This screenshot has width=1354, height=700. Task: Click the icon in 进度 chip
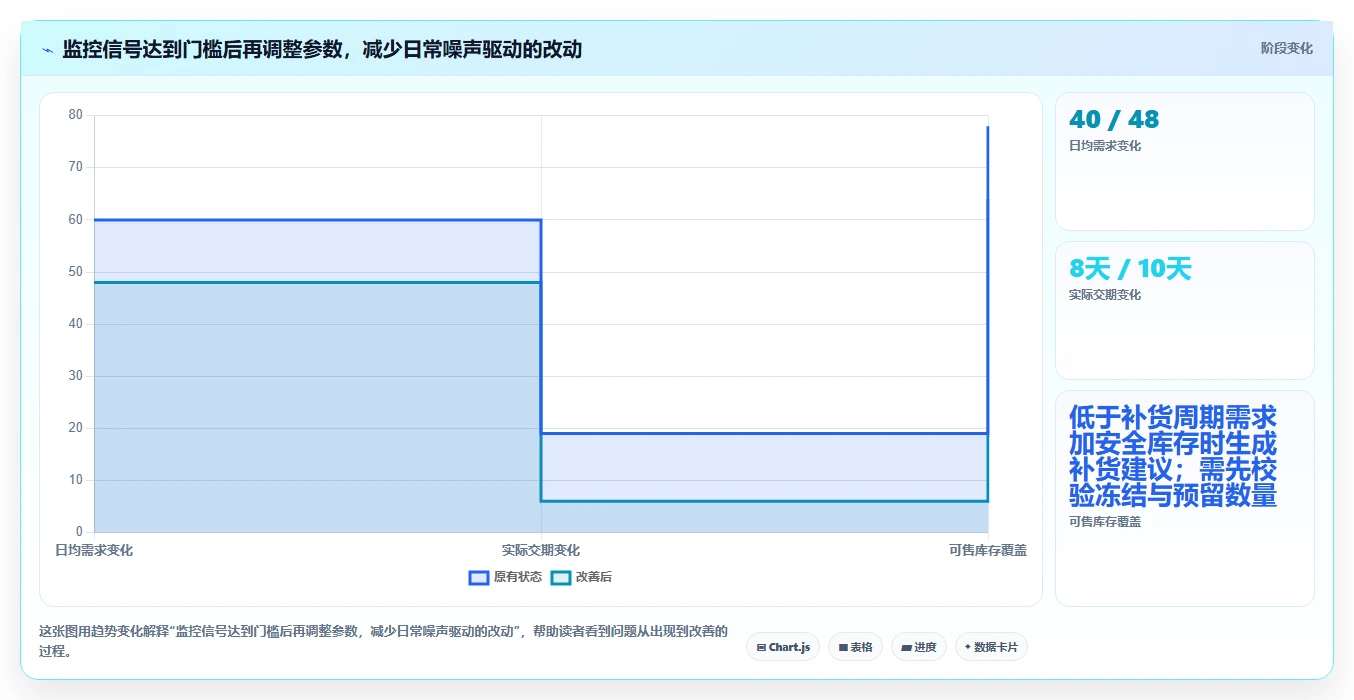pyautogui.click(x=906, y=648)
